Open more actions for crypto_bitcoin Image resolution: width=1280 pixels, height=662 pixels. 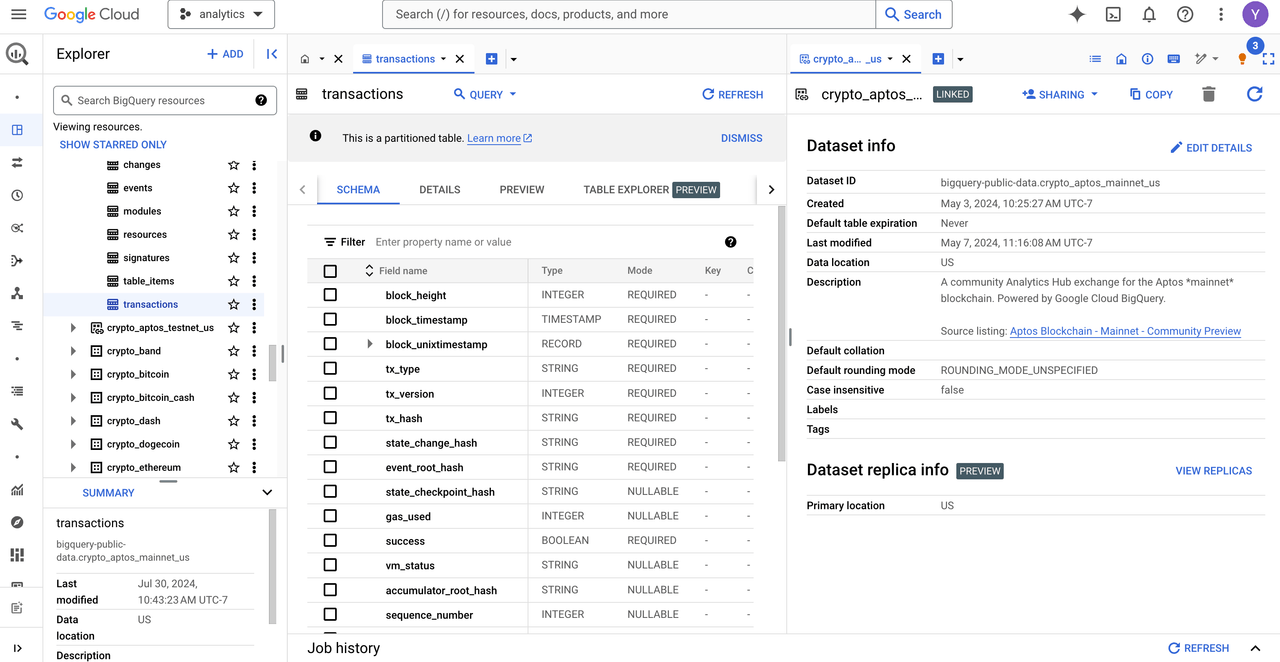[x=254, y=375]
